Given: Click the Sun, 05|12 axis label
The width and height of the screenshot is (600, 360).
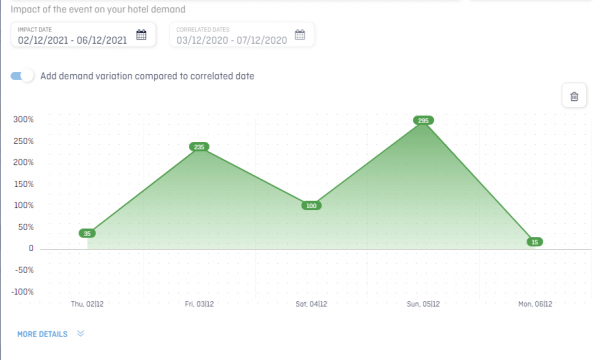Looking at the screenshot, I should pyautogui.click(x=423, y=304).
